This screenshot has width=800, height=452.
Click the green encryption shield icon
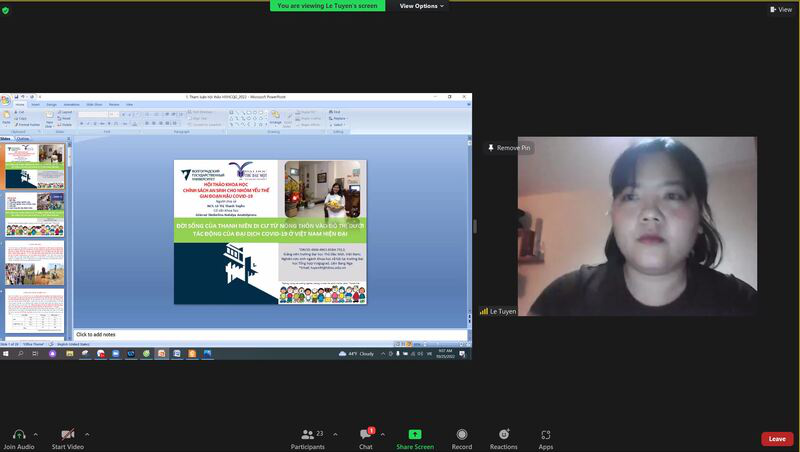tap(6, 10)
